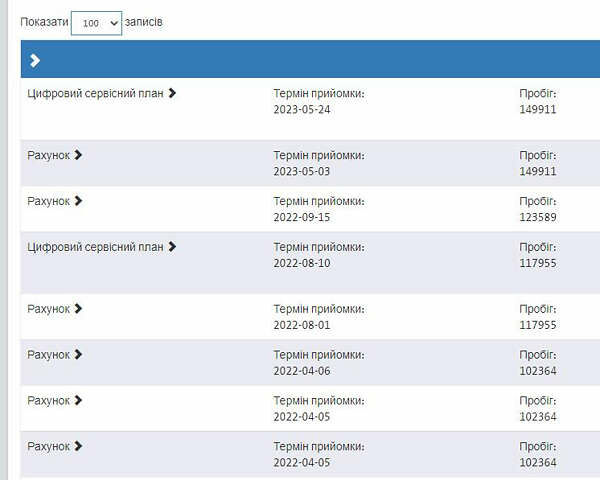Expand the white chevron in blue header bar
Image resolution: width=600 pixels, height=480 pixels.
click(x=35, y=61)
